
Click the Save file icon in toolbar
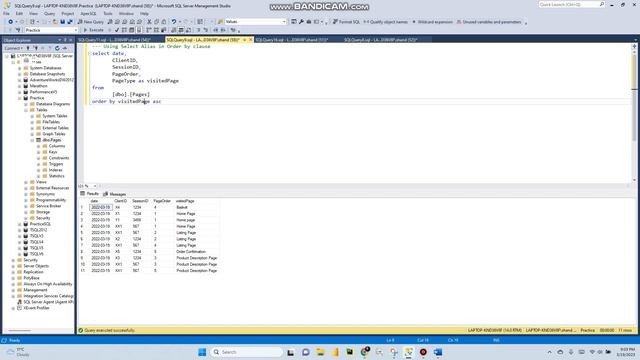point(62,22)
